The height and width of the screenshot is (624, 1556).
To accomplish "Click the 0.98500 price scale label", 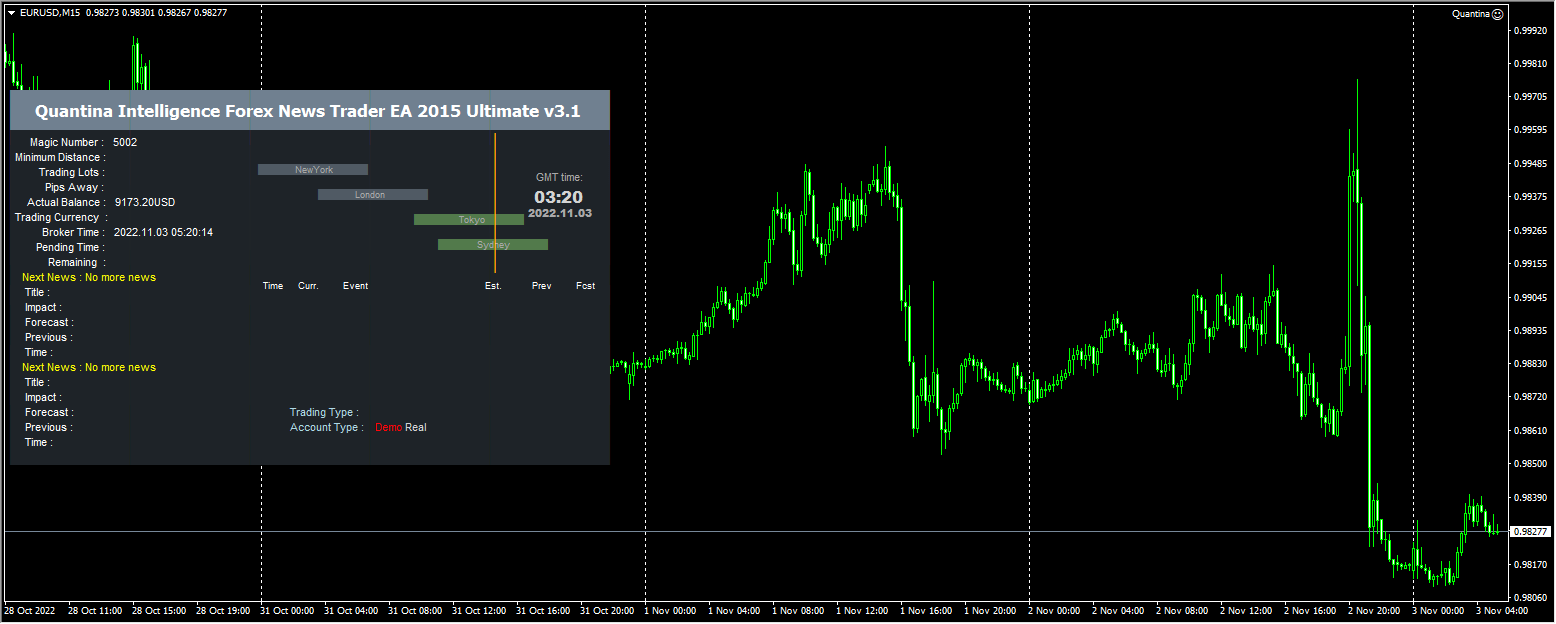I will (1532, 464).
